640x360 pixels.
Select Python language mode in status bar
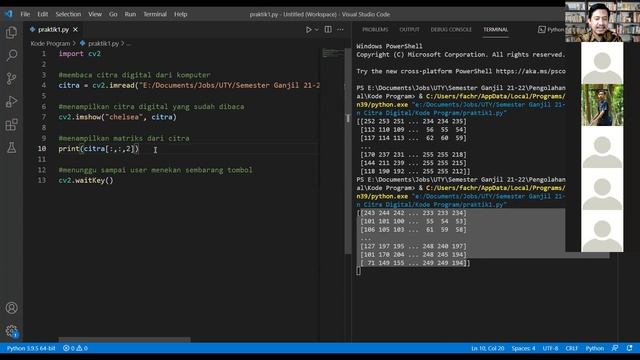[x=595, y=348]
